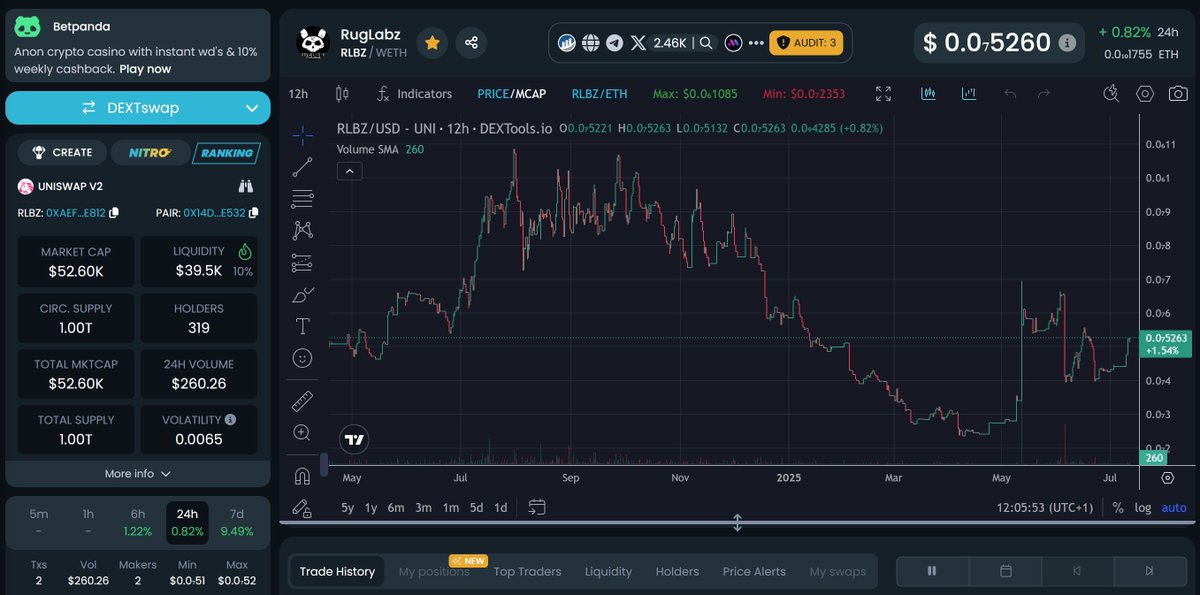Set chart range to 3m
The image size is (1200, 595).
tap(423, 507)
